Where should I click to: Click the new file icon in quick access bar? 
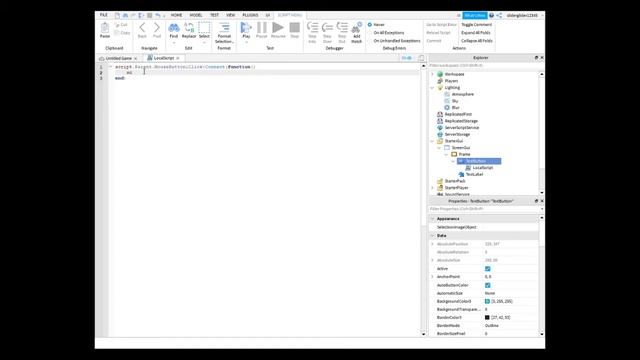click(x=117, y=15)
